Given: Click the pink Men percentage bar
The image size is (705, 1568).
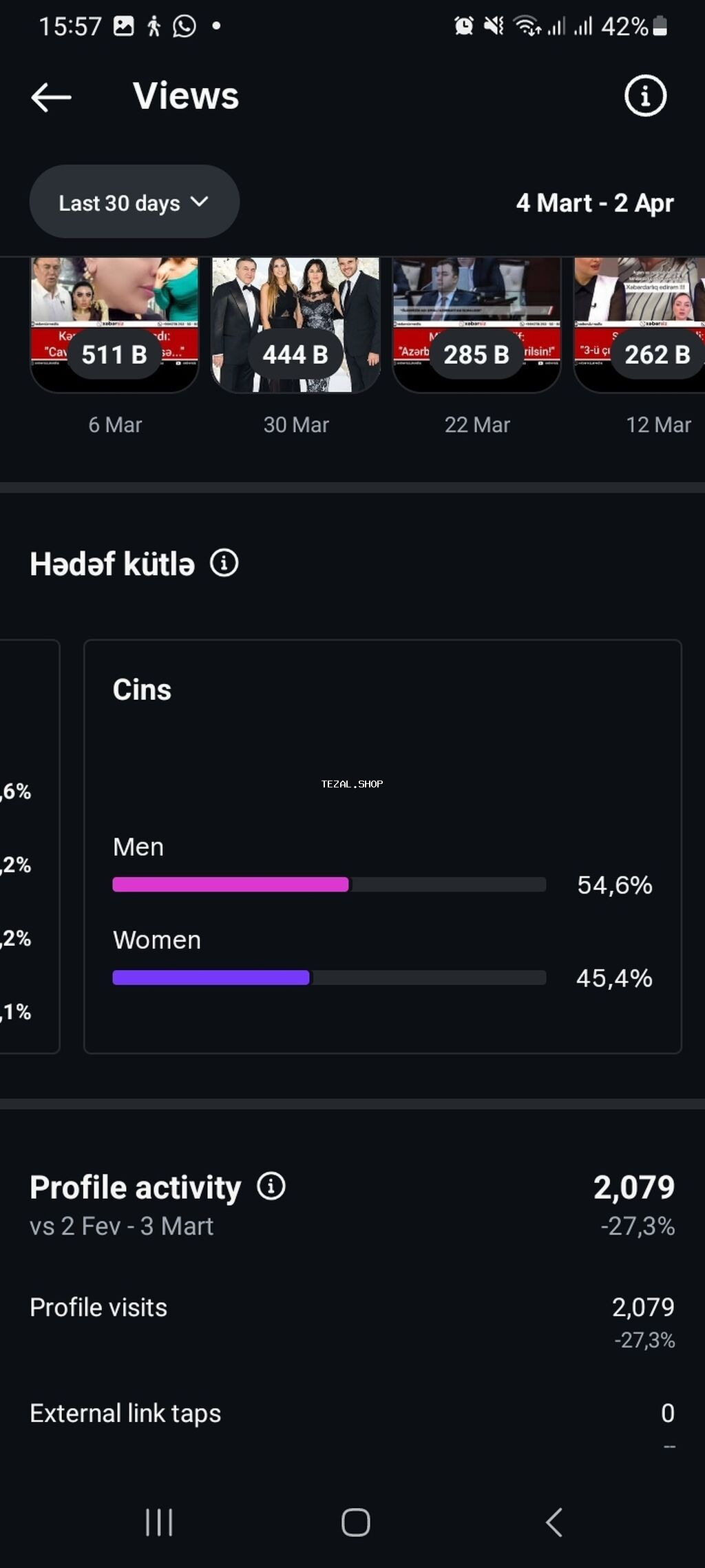Looking at the screenshot, I should click(231, 885).
